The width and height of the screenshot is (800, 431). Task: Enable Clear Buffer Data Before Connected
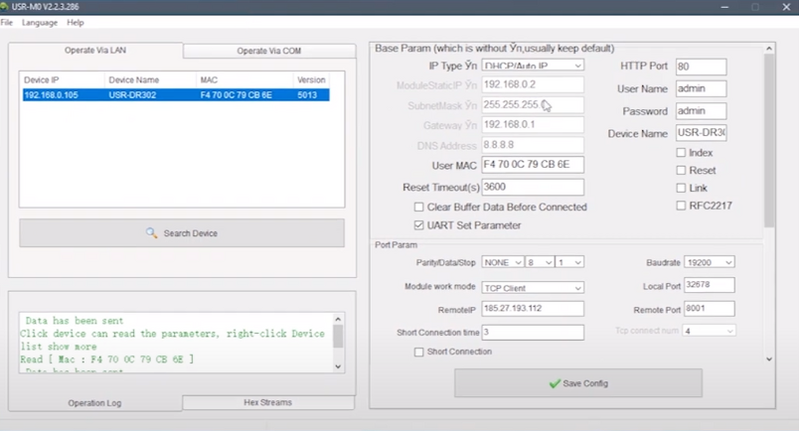(x=419, y=207)
